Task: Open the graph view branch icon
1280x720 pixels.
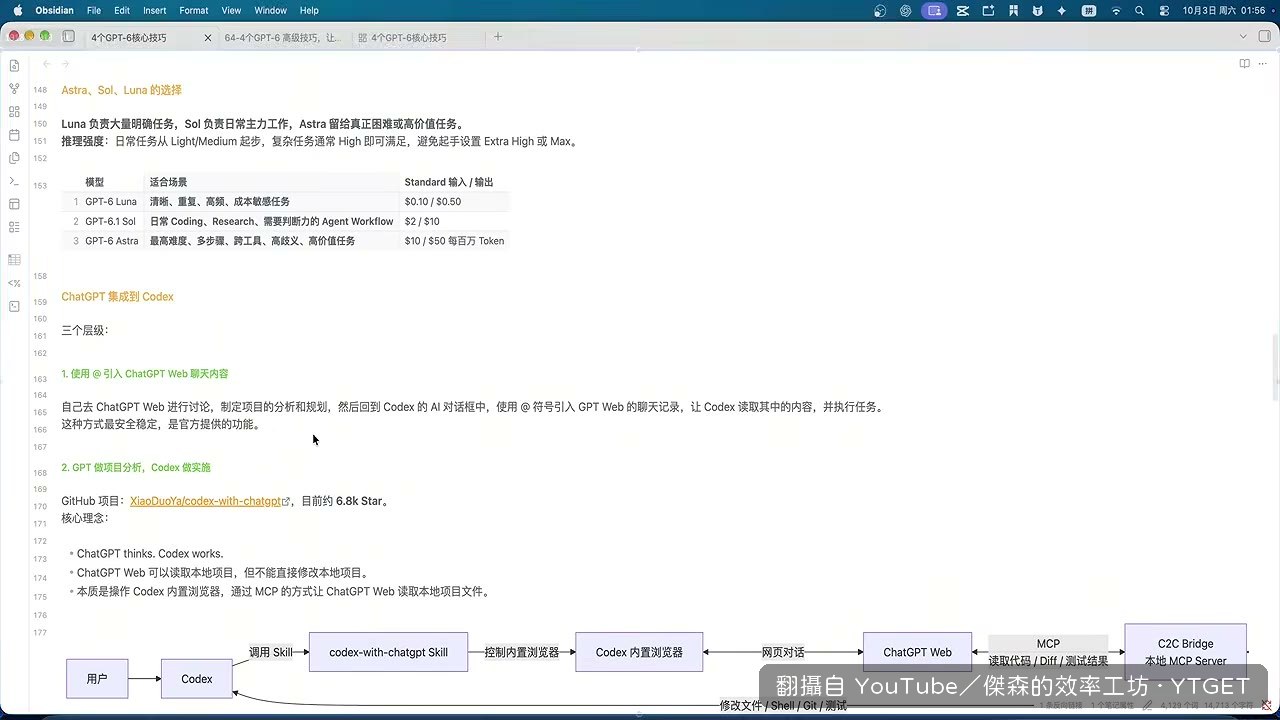Action: click(14, 88)
